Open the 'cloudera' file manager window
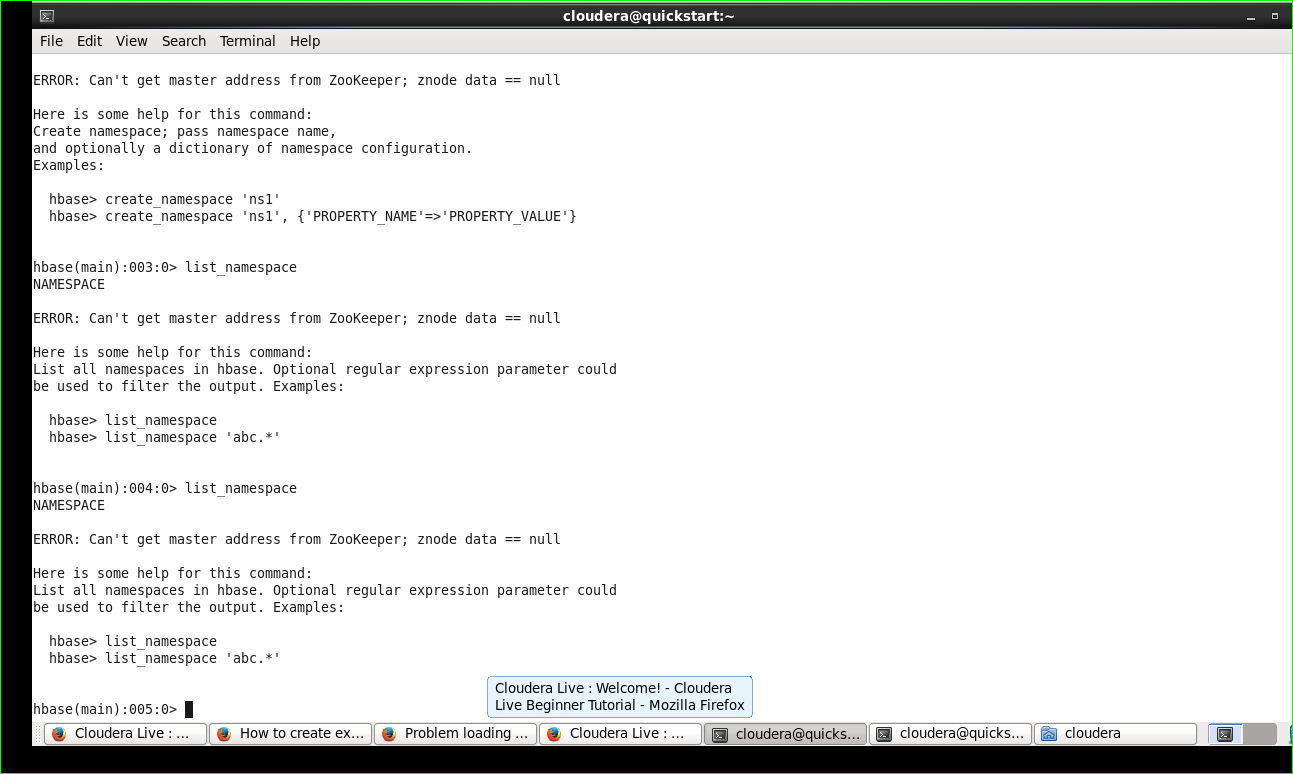 click(1115, 733)
